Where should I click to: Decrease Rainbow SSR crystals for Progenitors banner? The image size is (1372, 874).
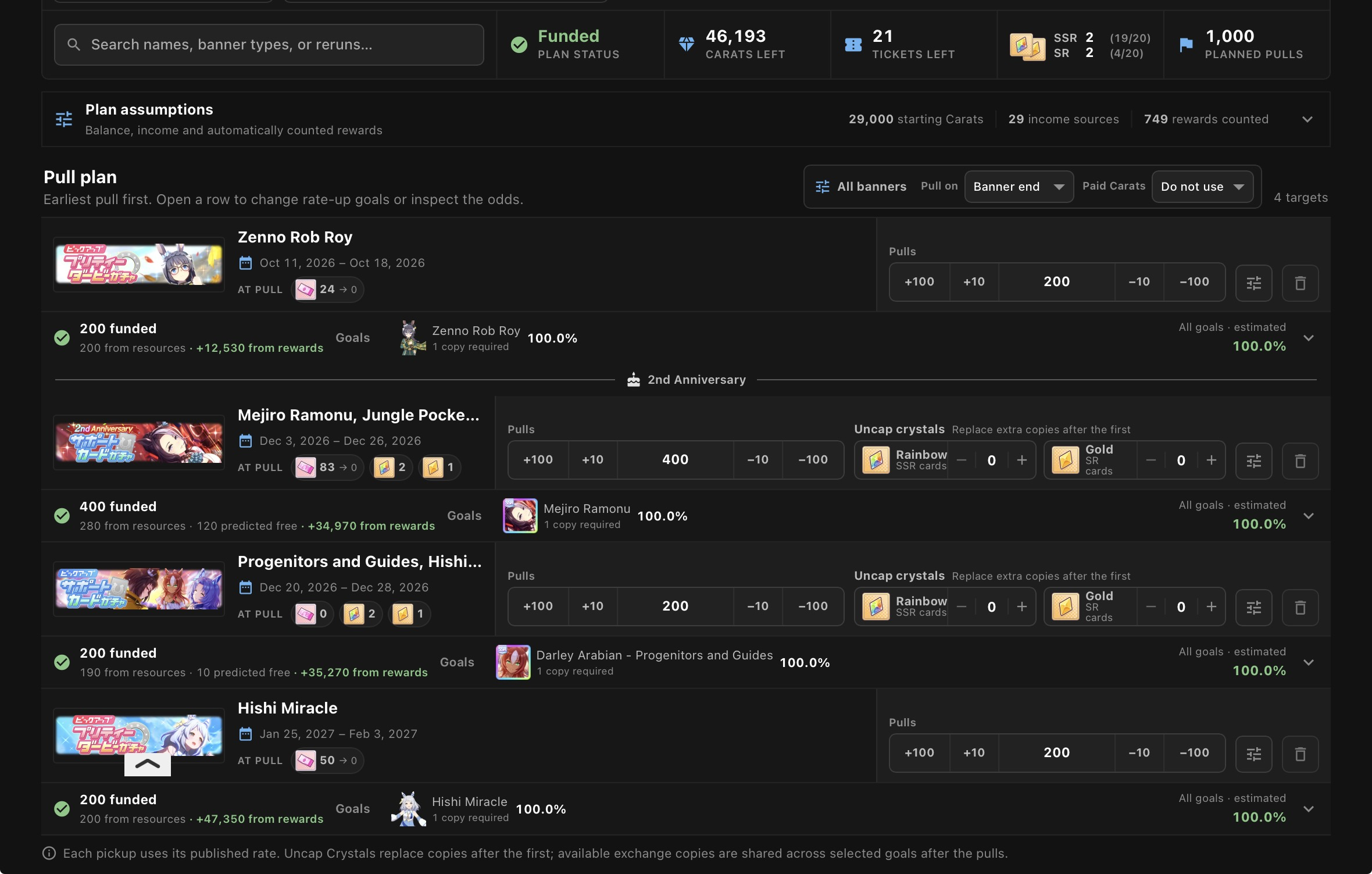tap(962, 607)
